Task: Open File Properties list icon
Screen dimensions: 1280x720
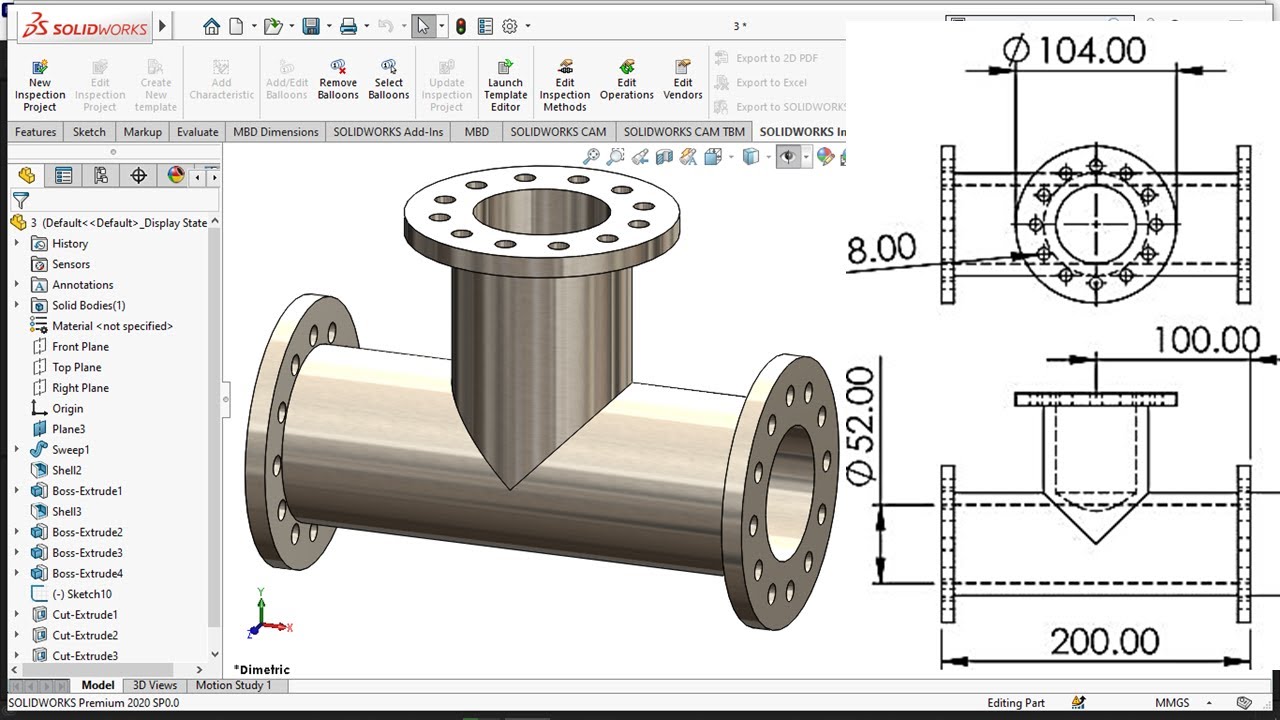Action: click(485, 27)
